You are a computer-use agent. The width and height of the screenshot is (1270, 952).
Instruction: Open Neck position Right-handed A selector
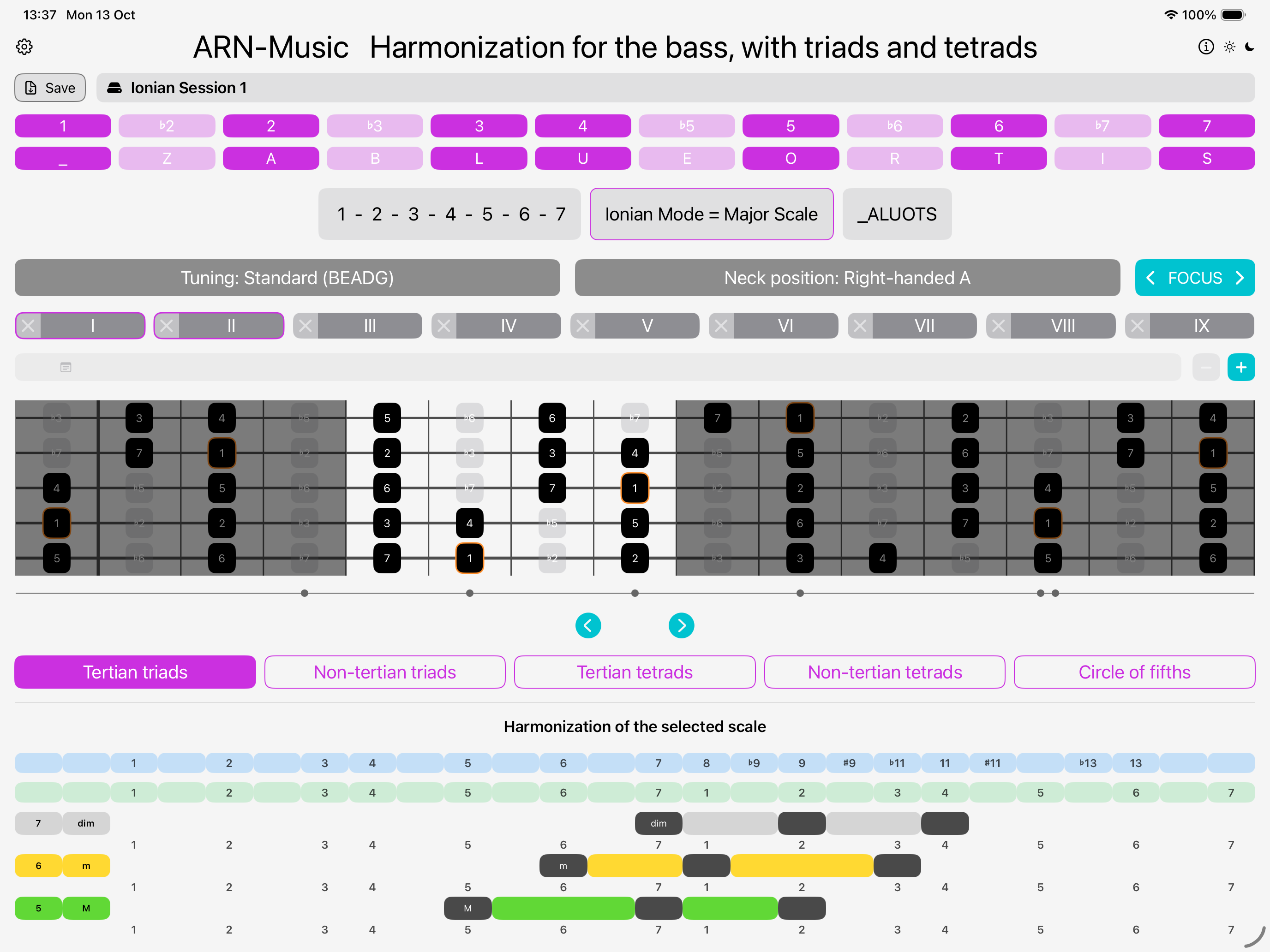pos(847,278)
